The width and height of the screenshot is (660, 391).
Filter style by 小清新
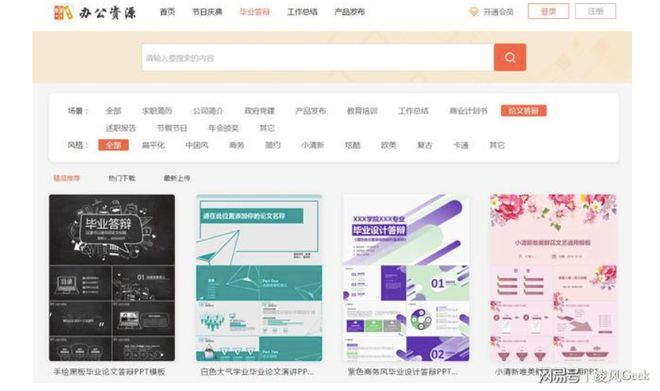coord(312,145)
